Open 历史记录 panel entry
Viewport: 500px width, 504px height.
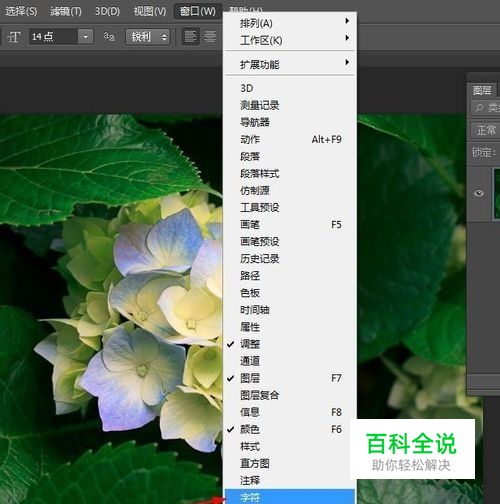click(x=290, y=259)
